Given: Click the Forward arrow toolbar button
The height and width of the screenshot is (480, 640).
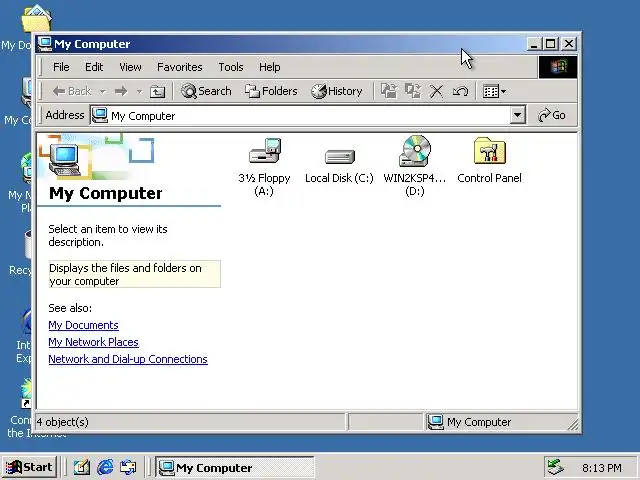Looking at the screenshot, I should click(x=121, y=91).
